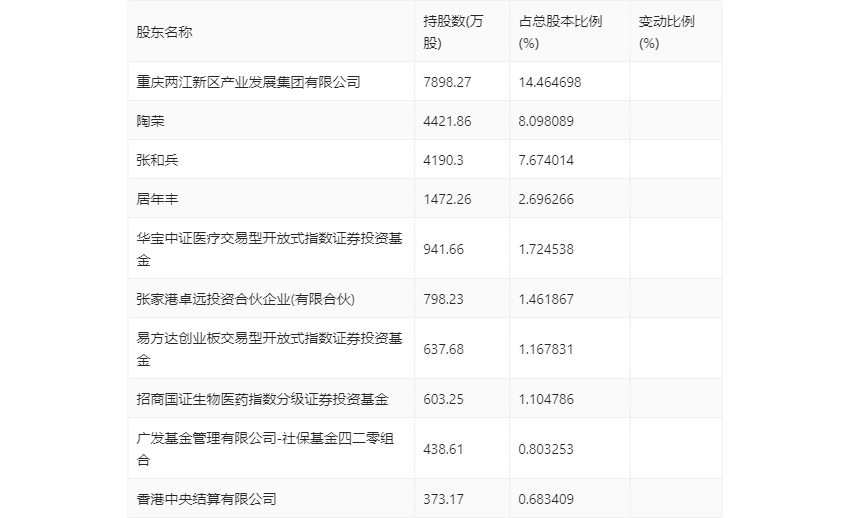This screenshot has height=518, width=850.
Task: Click the value 637.68
Action: [443, 349]
